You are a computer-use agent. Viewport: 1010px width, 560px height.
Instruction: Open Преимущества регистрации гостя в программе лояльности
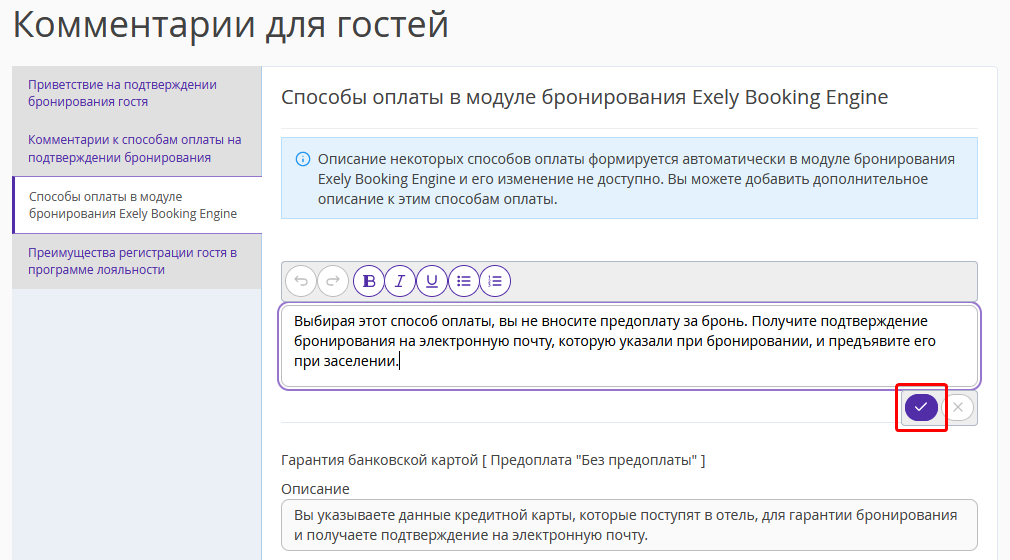click(137, 261)
